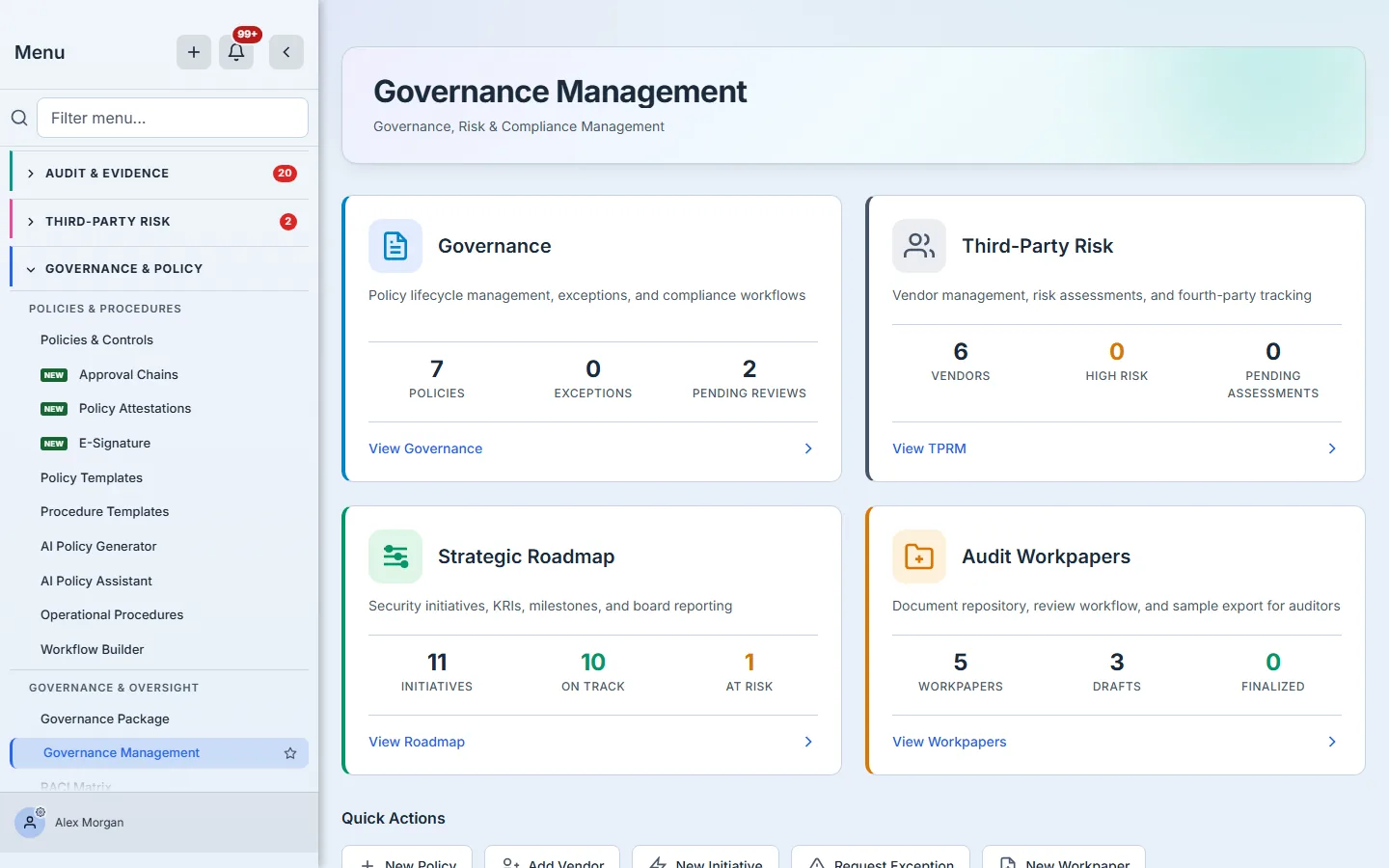
Task: Click View Roadmap link
Action: 417,742
